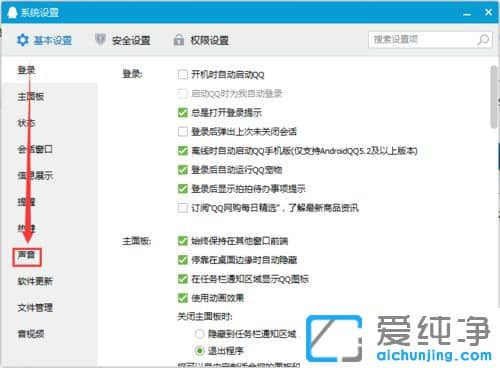Uncheck 登录后显示拍拍待办事项提示
The width and height of the screenshot is (500, 368).
point(183,189)
